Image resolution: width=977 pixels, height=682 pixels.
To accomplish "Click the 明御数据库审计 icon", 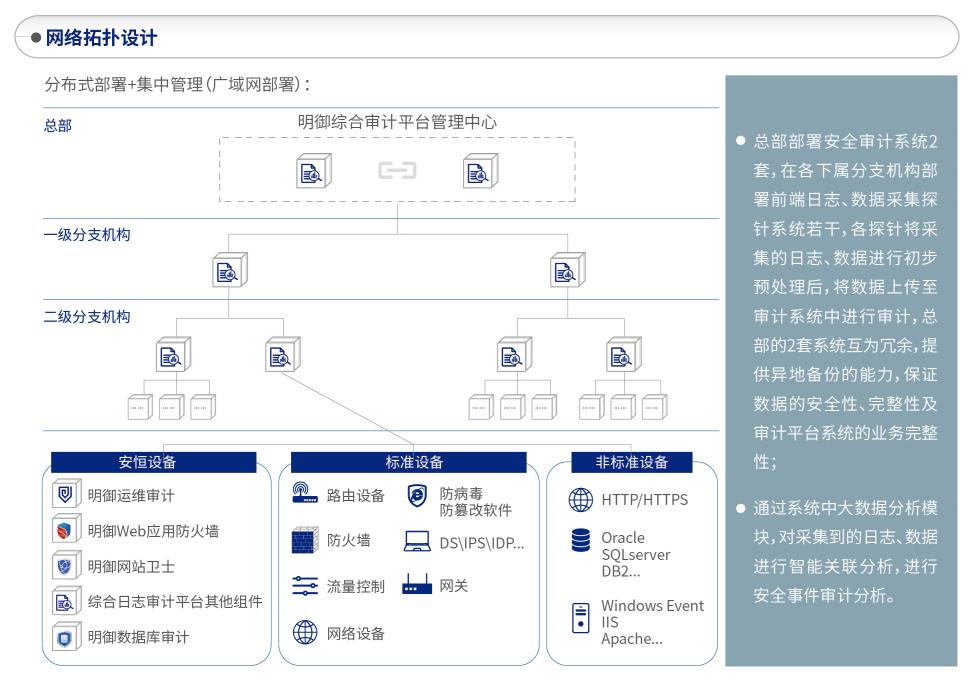I will (66, 637).
